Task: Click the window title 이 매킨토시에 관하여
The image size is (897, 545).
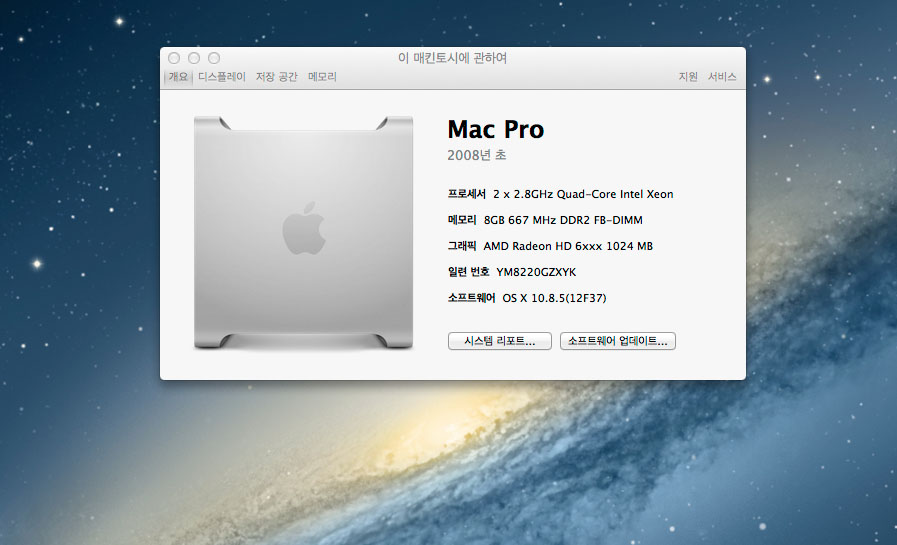Action: click(x=453, y=58)
